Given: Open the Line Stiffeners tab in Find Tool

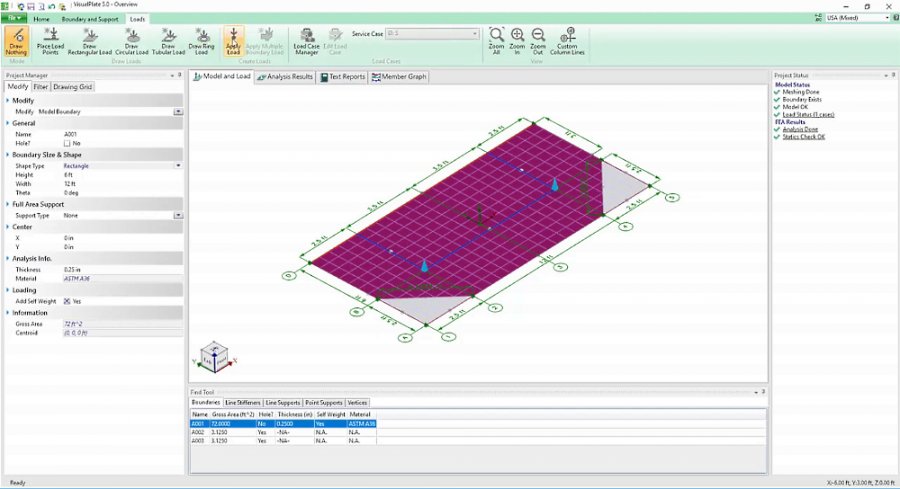Looking at the screenshot, I should [243, 403].
